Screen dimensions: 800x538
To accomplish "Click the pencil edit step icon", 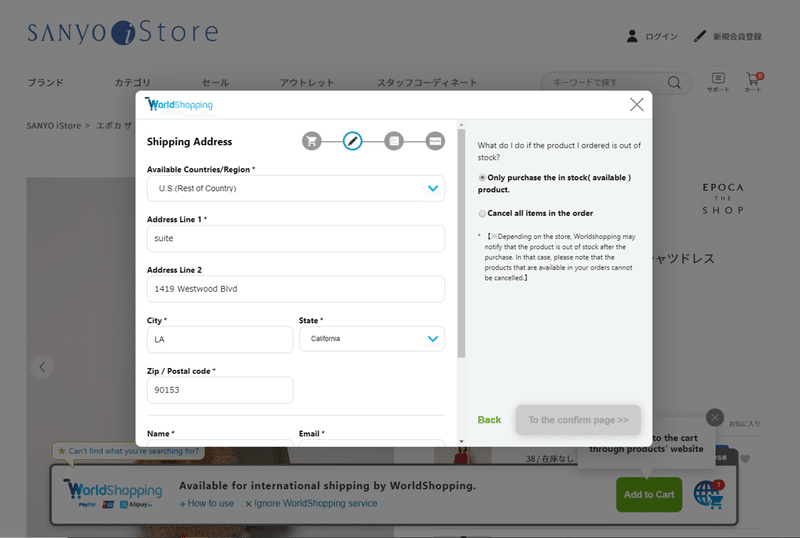I will 353,141.
